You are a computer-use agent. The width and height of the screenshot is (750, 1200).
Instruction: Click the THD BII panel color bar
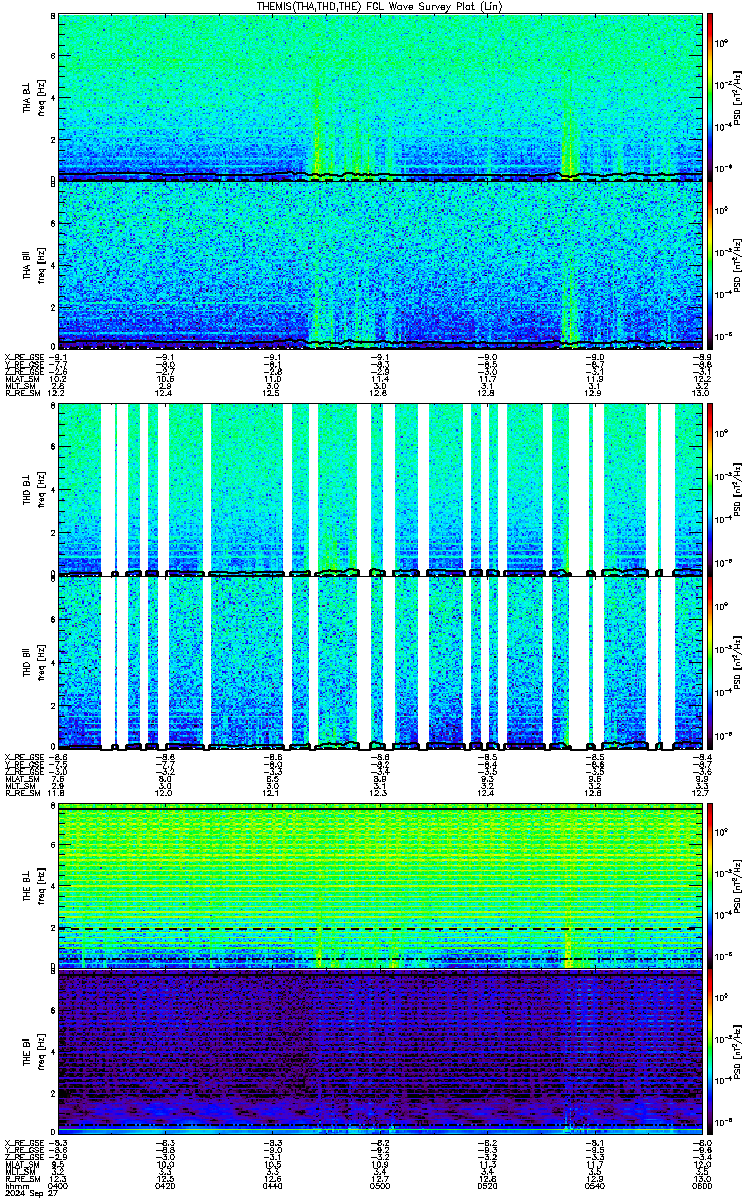[x=709, y=662]
